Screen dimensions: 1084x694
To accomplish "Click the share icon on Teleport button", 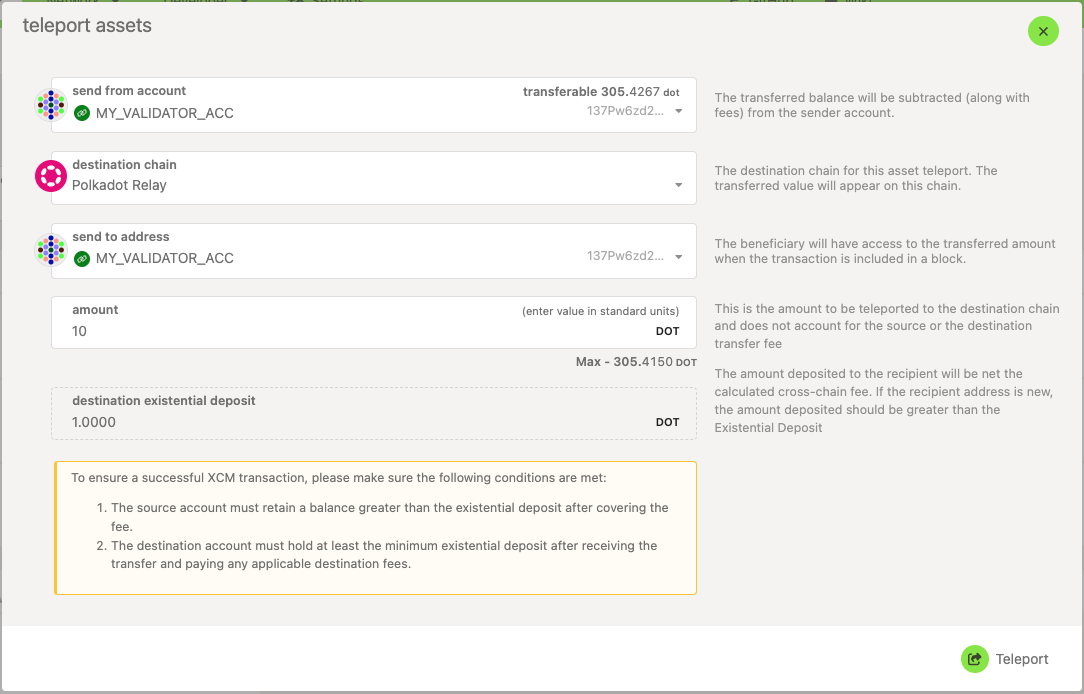I will 974,659.
